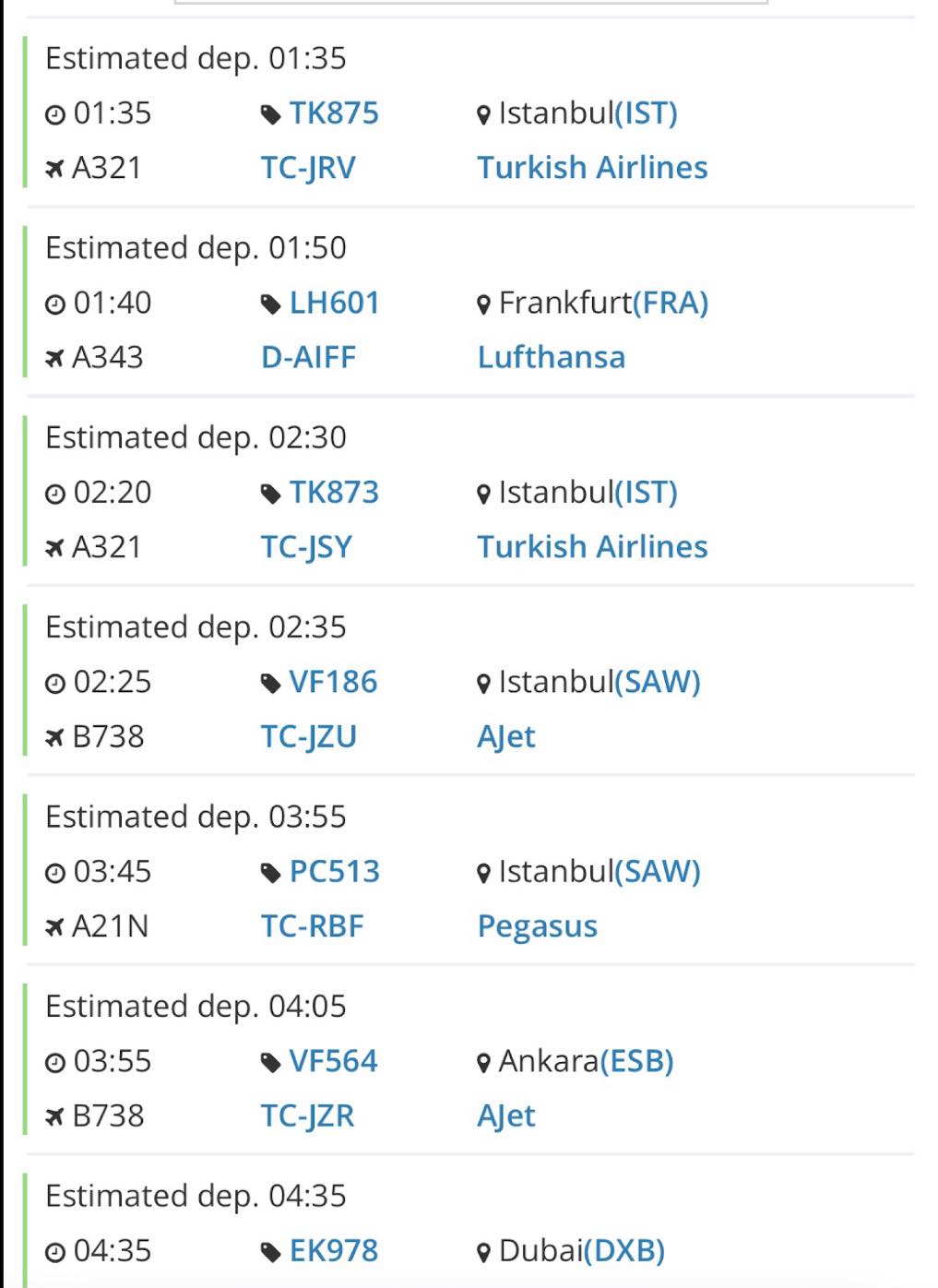The height and width of the screenshot is (1288, 938).
Task: Click the Estimated dep. 03:55 row header
Action: [196, 817]
